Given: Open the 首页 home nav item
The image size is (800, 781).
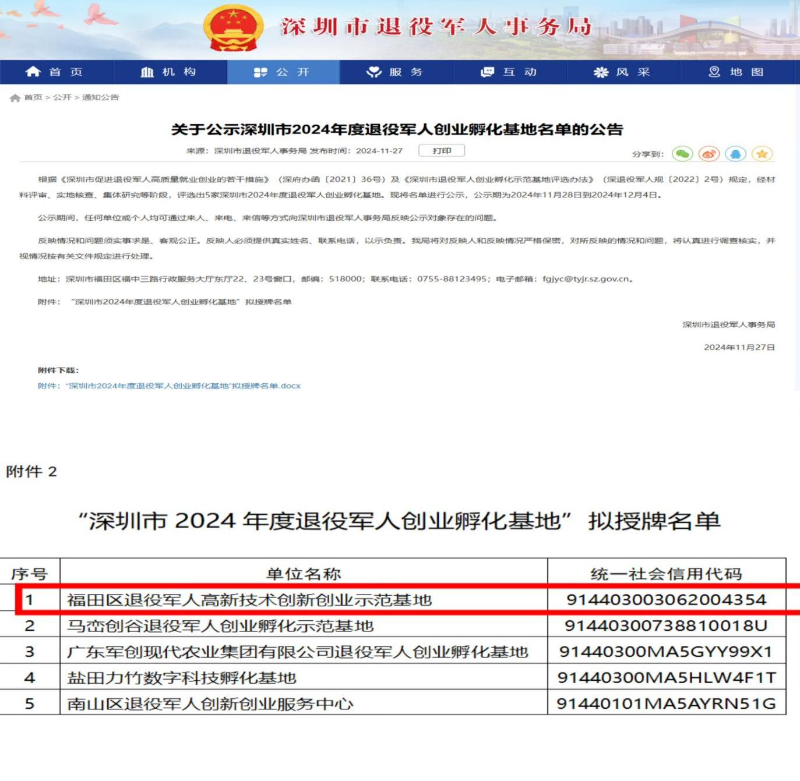Looking at the screenshot, I should point(55,72).
